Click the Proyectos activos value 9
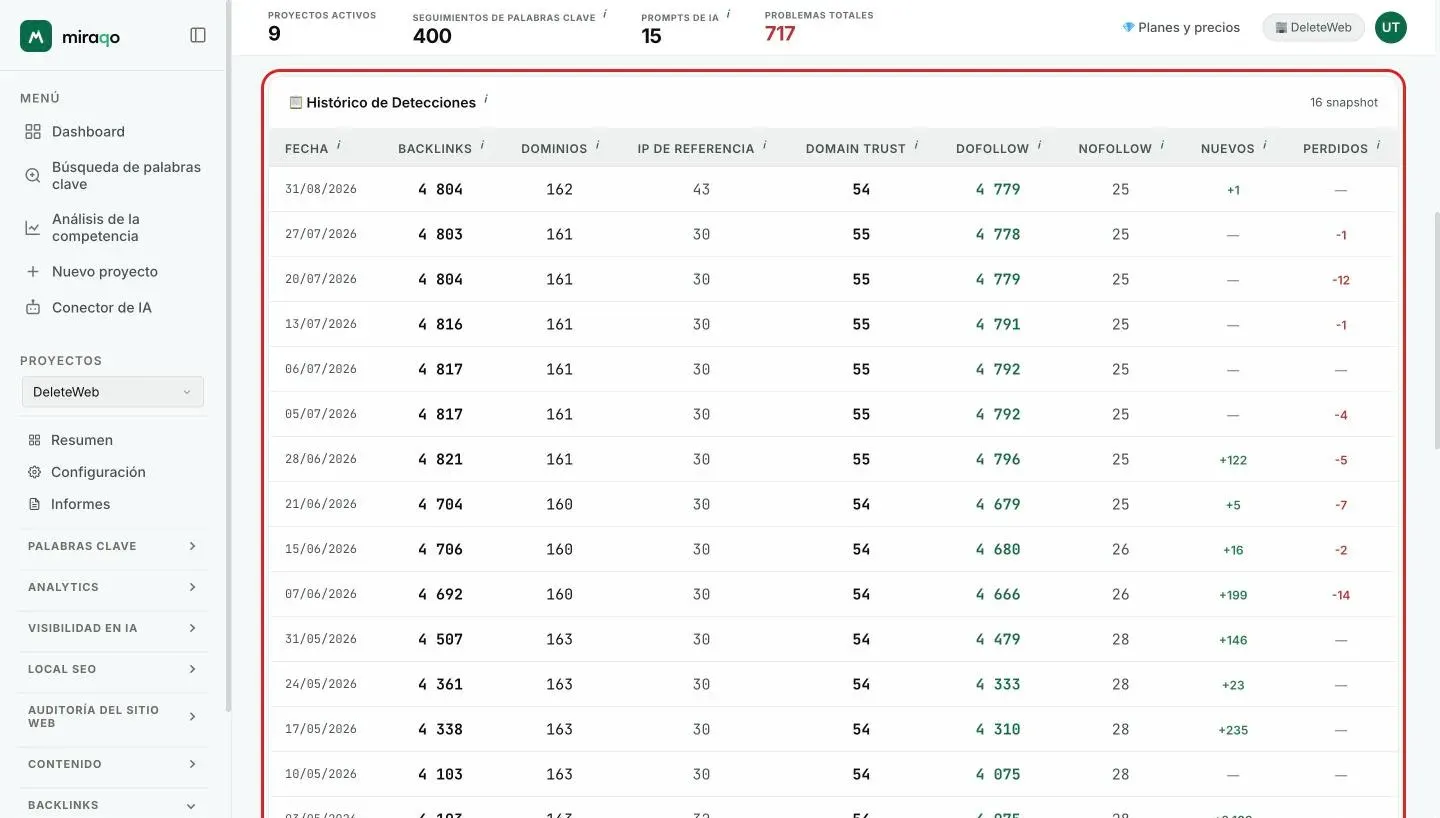 point(274,34)
